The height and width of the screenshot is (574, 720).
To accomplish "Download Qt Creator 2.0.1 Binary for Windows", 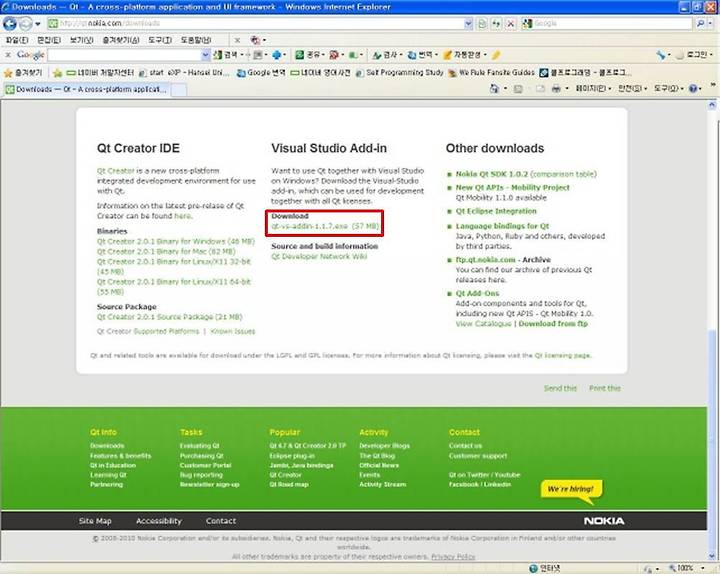I will [175, 242].
